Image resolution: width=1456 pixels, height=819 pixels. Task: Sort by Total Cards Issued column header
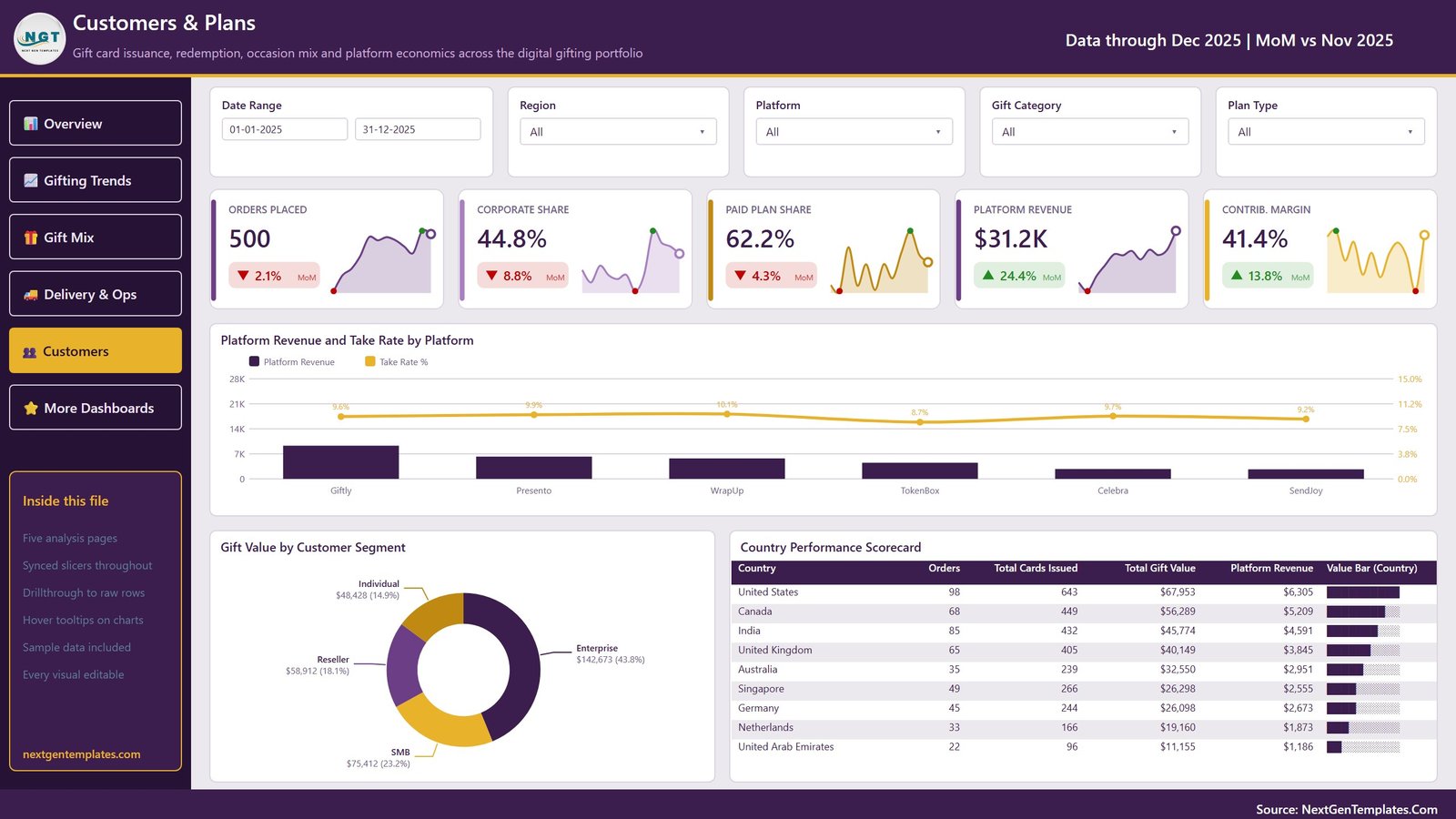coord(1036,568)
